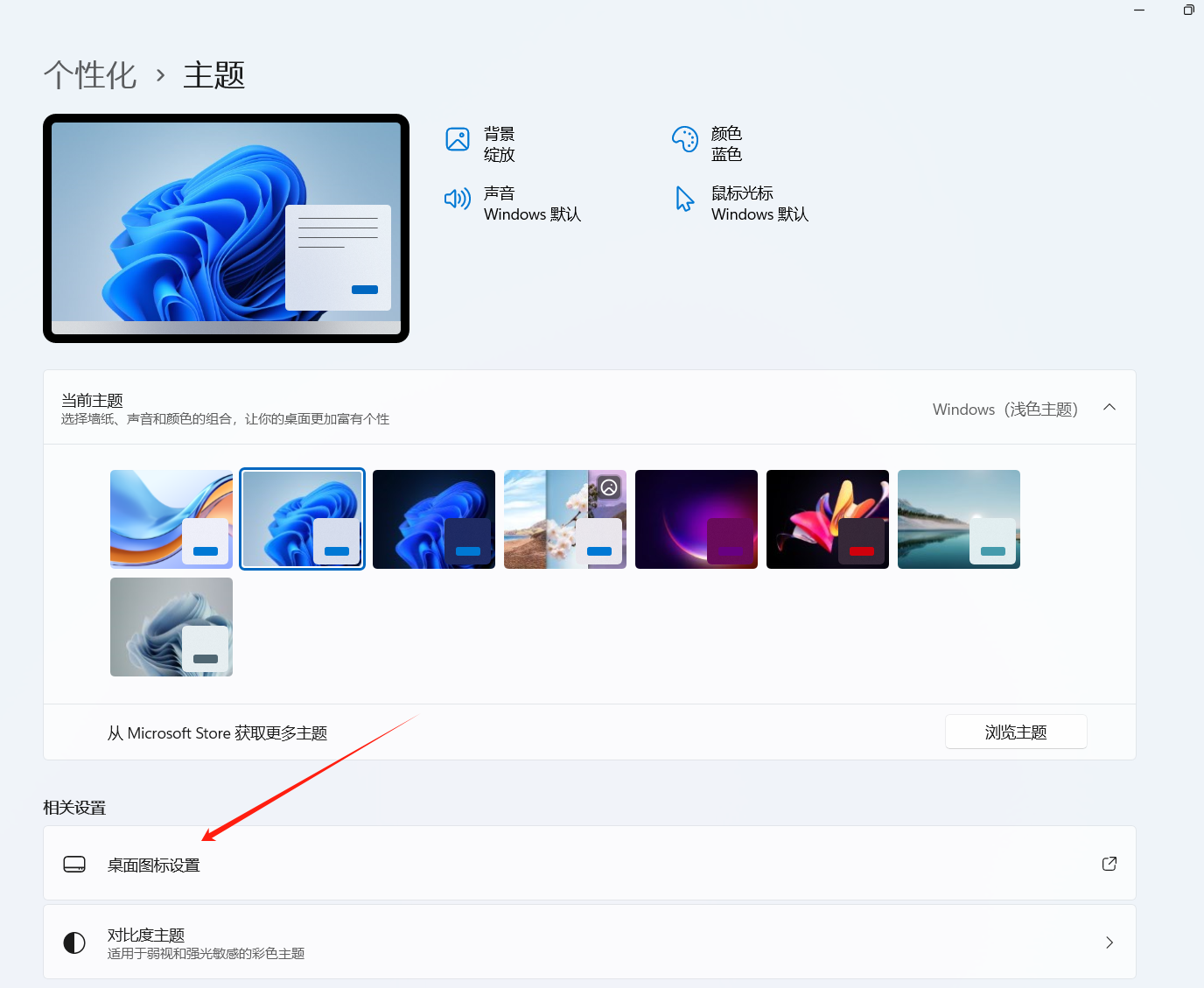Click 声音 Windows 默认 setting text
The height and width of the screenshot is (988, 1204).
533,204
